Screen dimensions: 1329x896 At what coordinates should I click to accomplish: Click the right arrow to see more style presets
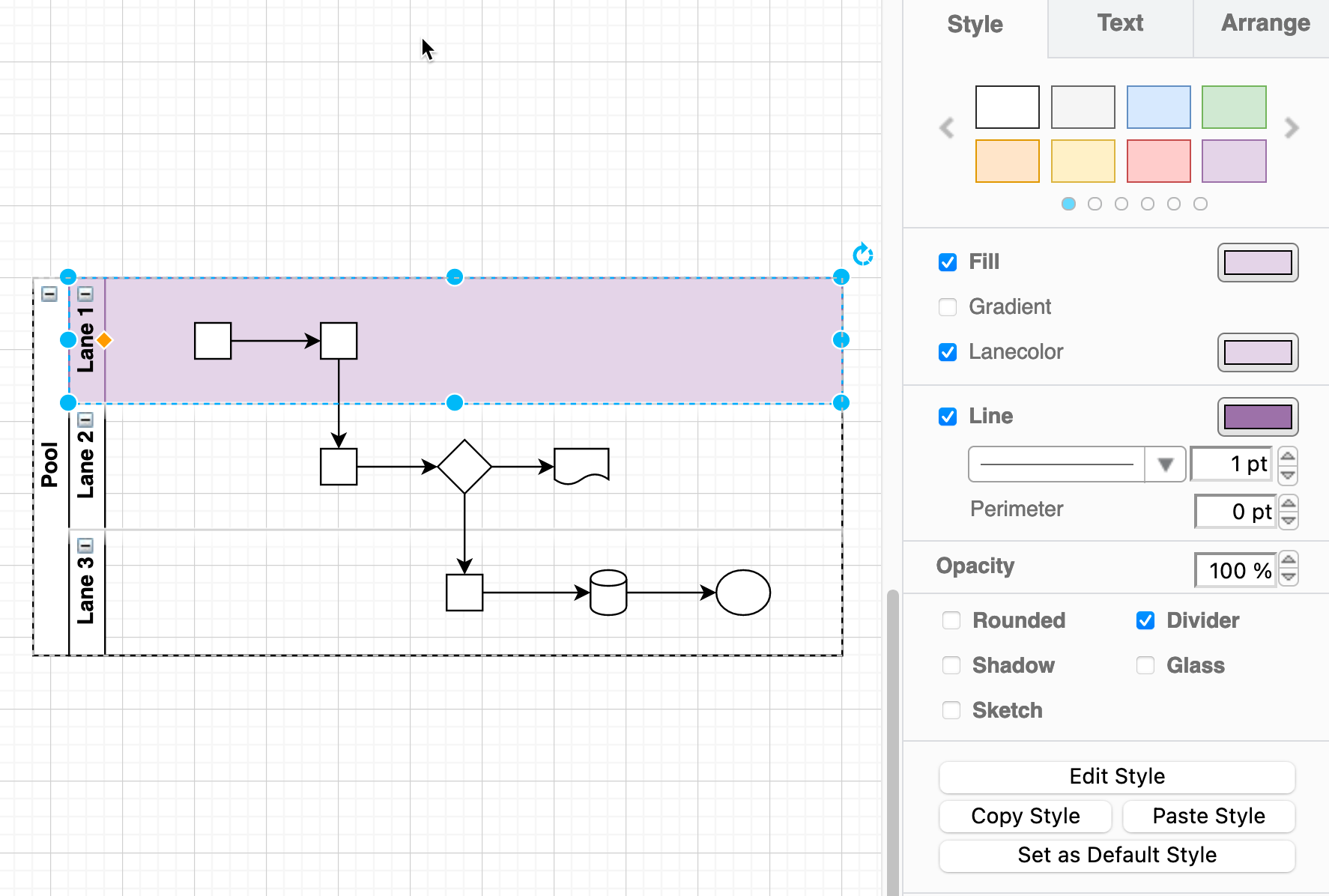click(1291, 128)
